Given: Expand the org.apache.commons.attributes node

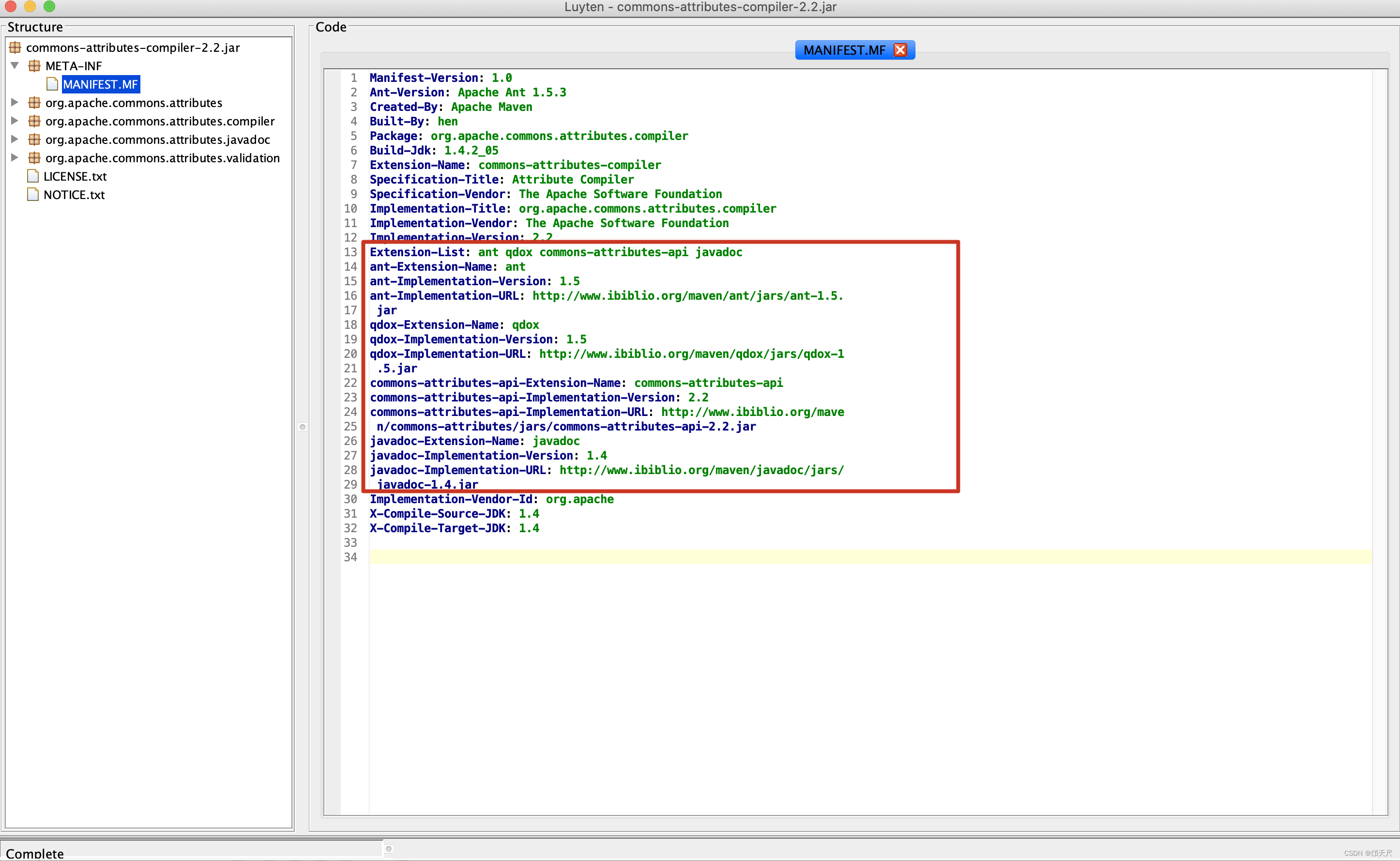Looking at the screenshot, I should coord(15,103).
